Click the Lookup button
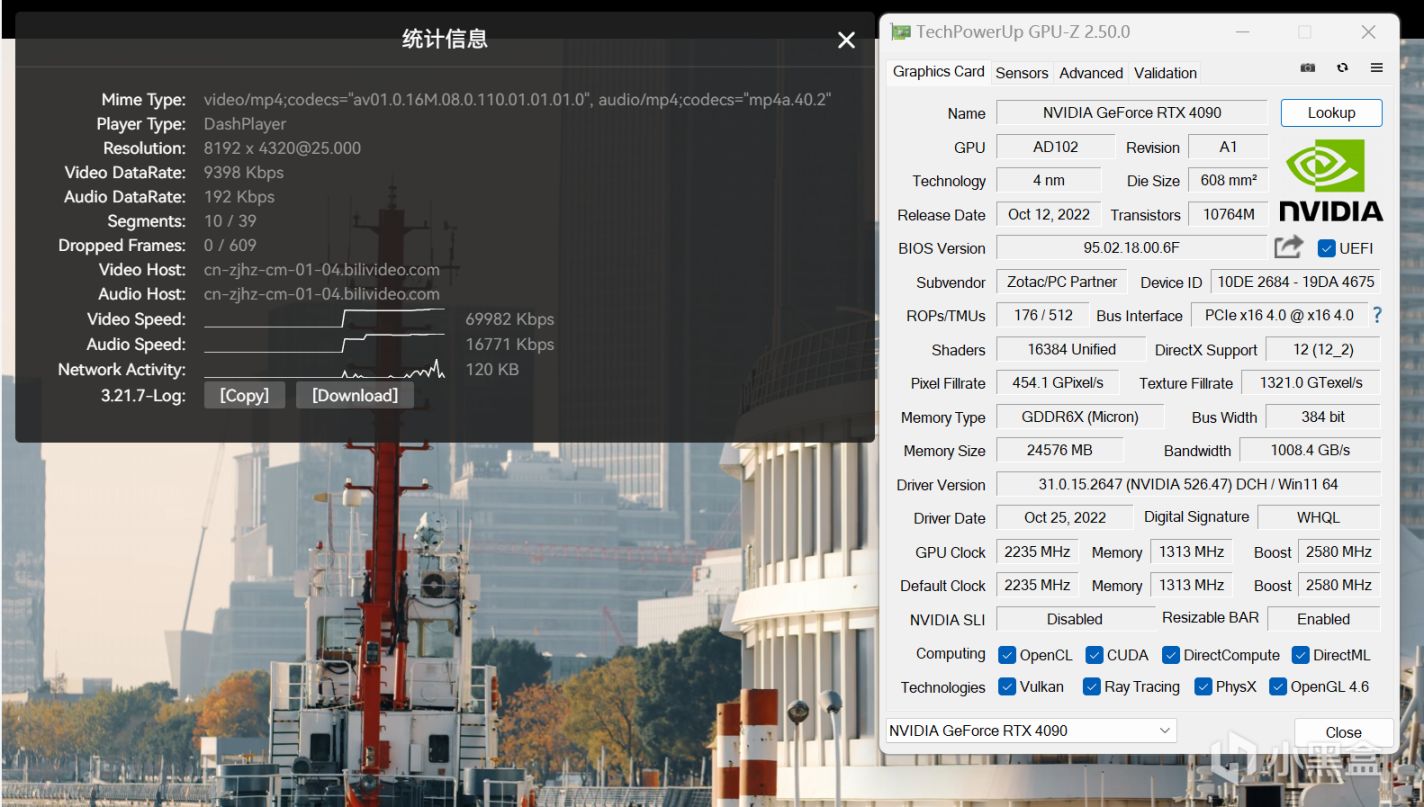The width and height of the screenshot is (1424, 807). coord(1331,113)
